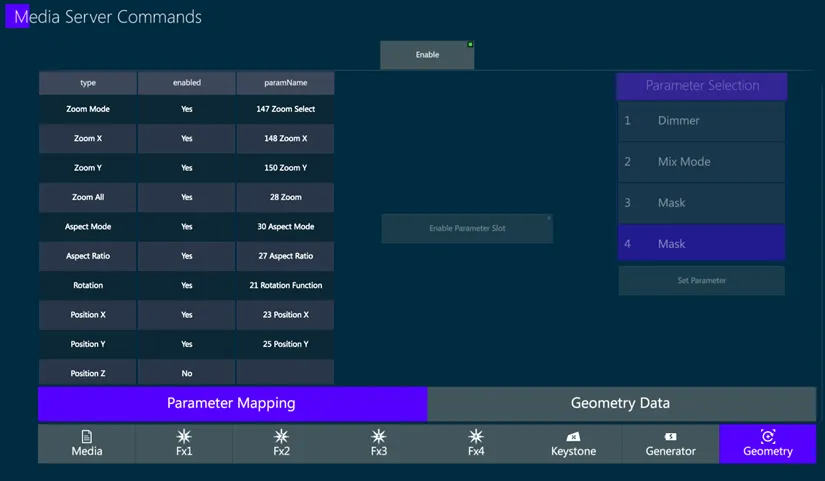This screenshot has height=481, width=825.
Task: Click the Yes cell for Rotation
Action: coord(187,285)
